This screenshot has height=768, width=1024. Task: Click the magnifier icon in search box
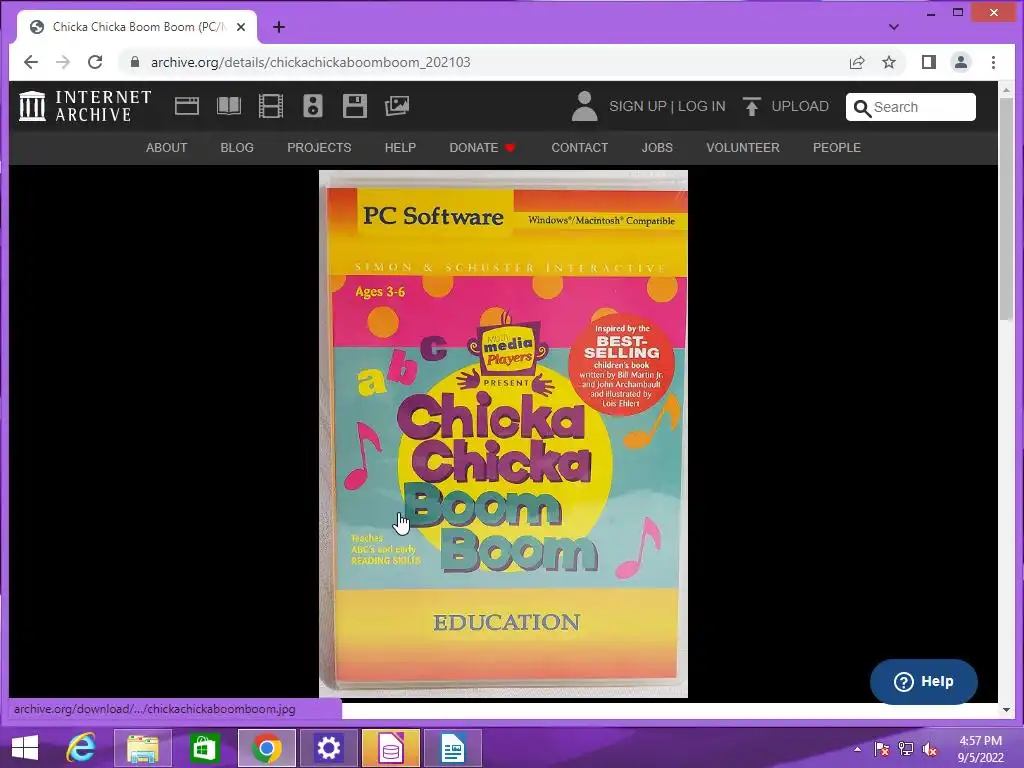pyautogui.click(x=862, y=108)
